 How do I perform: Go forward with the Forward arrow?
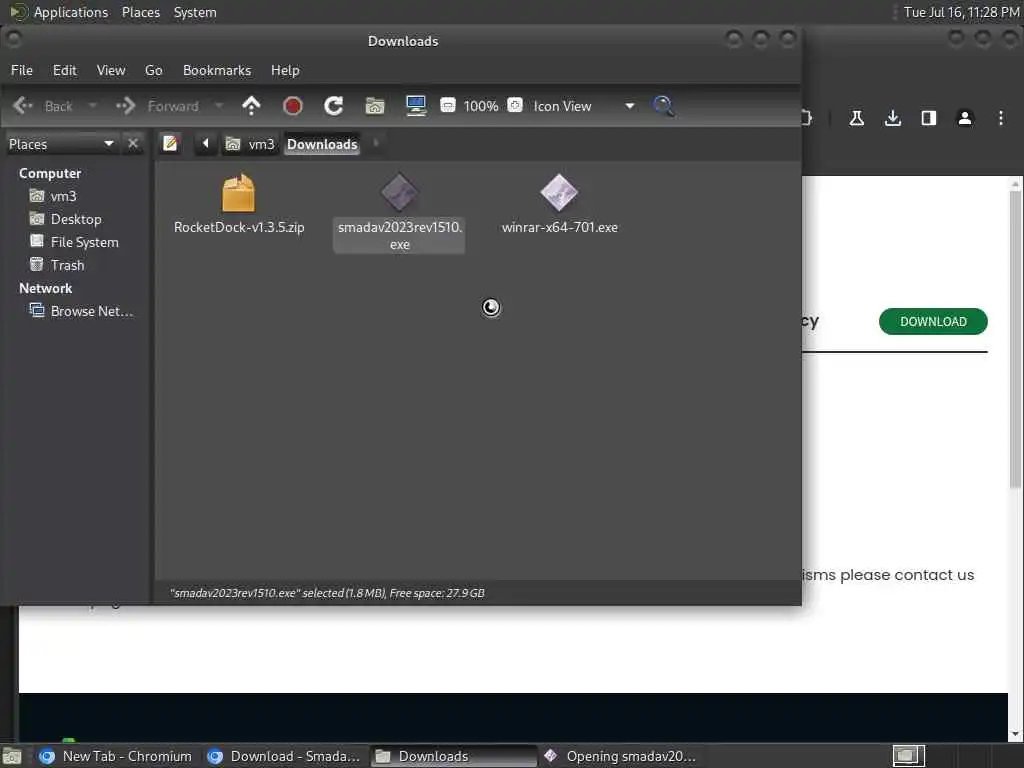point(157,106)
